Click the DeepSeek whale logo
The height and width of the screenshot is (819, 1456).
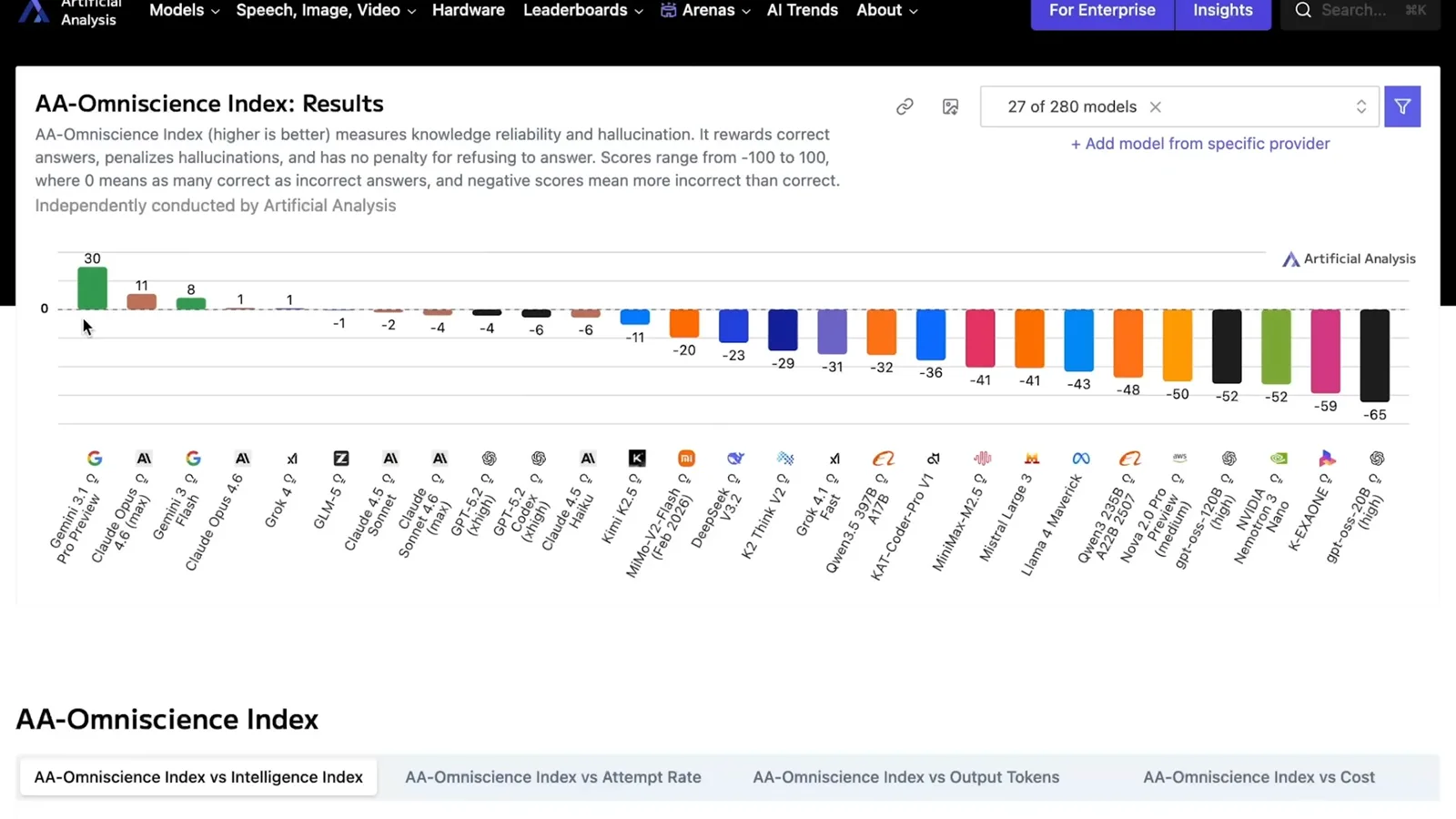coord(735,459)
